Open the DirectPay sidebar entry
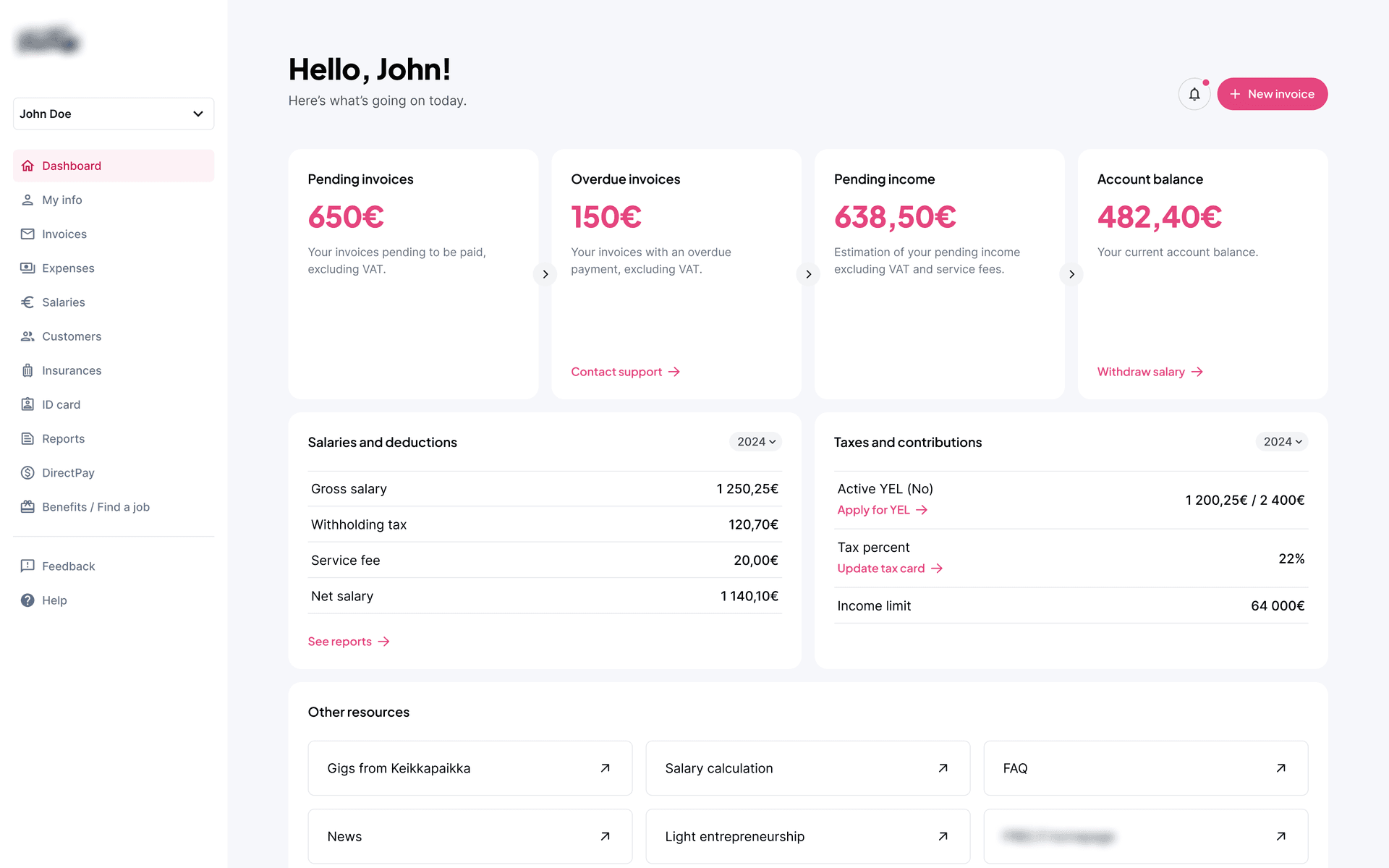This screenshot has height=868, width=1389. pos(67,472)
